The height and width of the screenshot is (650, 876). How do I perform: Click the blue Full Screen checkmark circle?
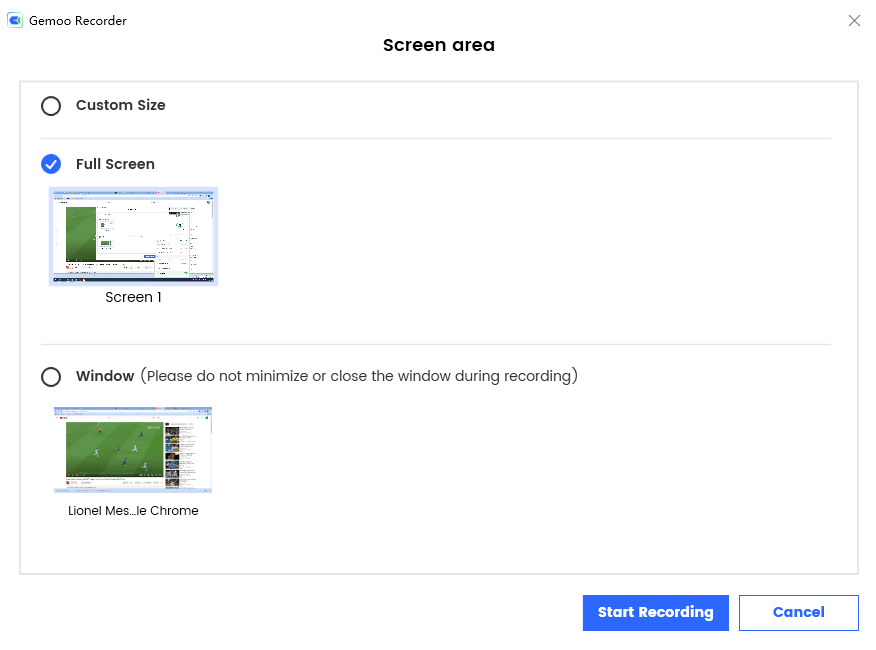[51, 164]
